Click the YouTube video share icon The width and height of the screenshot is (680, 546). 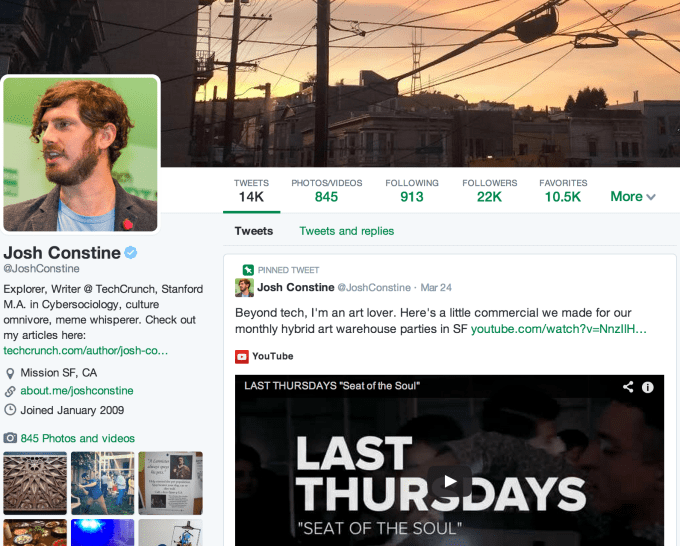point(628,387)
